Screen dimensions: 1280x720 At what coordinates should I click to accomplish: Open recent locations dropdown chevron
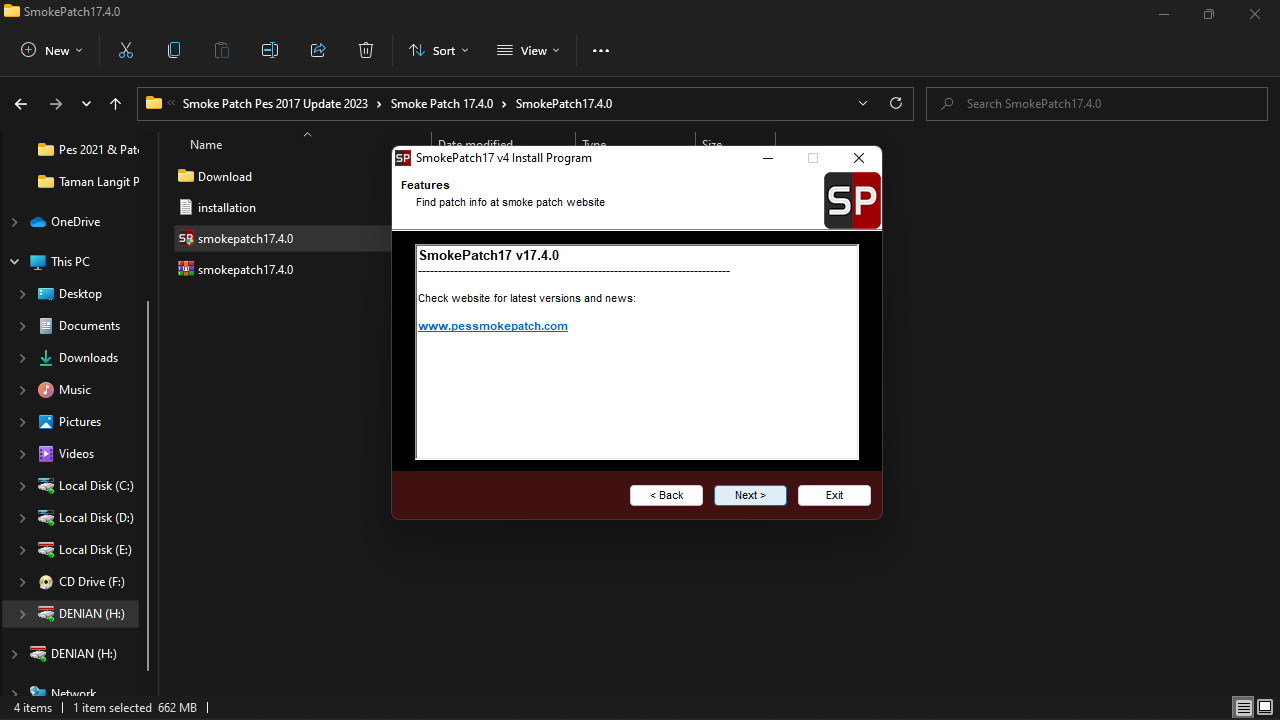(x=86, y=103)
